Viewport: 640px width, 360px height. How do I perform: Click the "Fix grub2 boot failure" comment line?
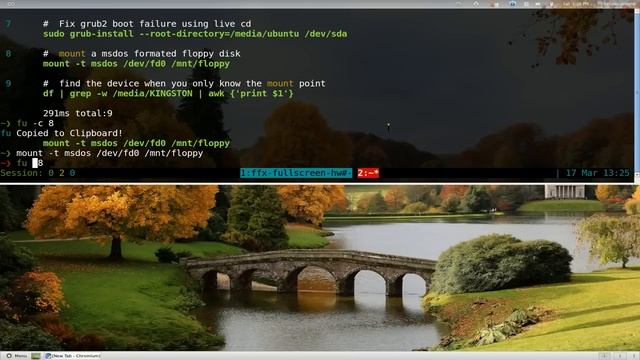click(147, 24)
